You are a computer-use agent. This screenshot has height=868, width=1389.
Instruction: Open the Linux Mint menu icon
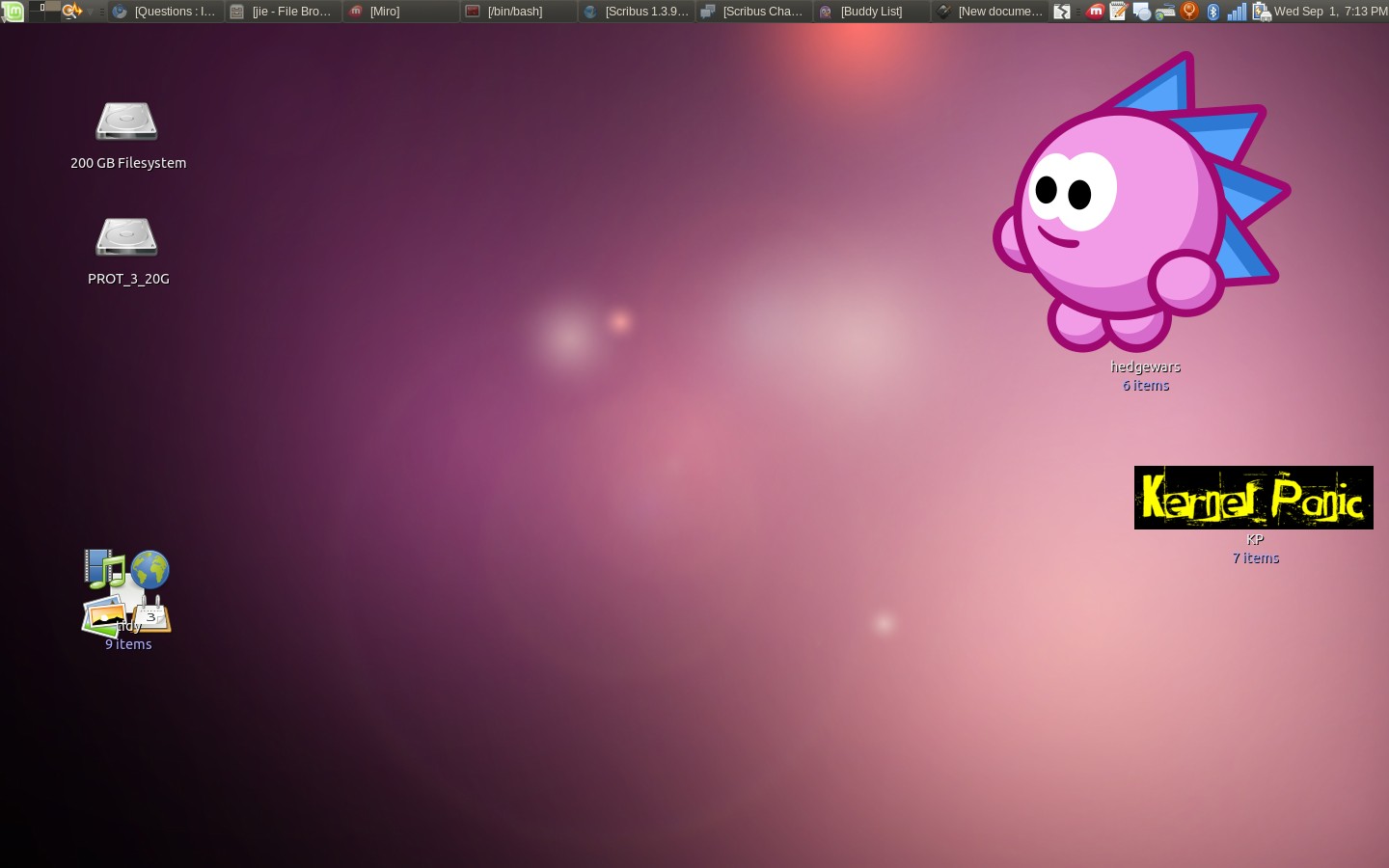[13, 12]
